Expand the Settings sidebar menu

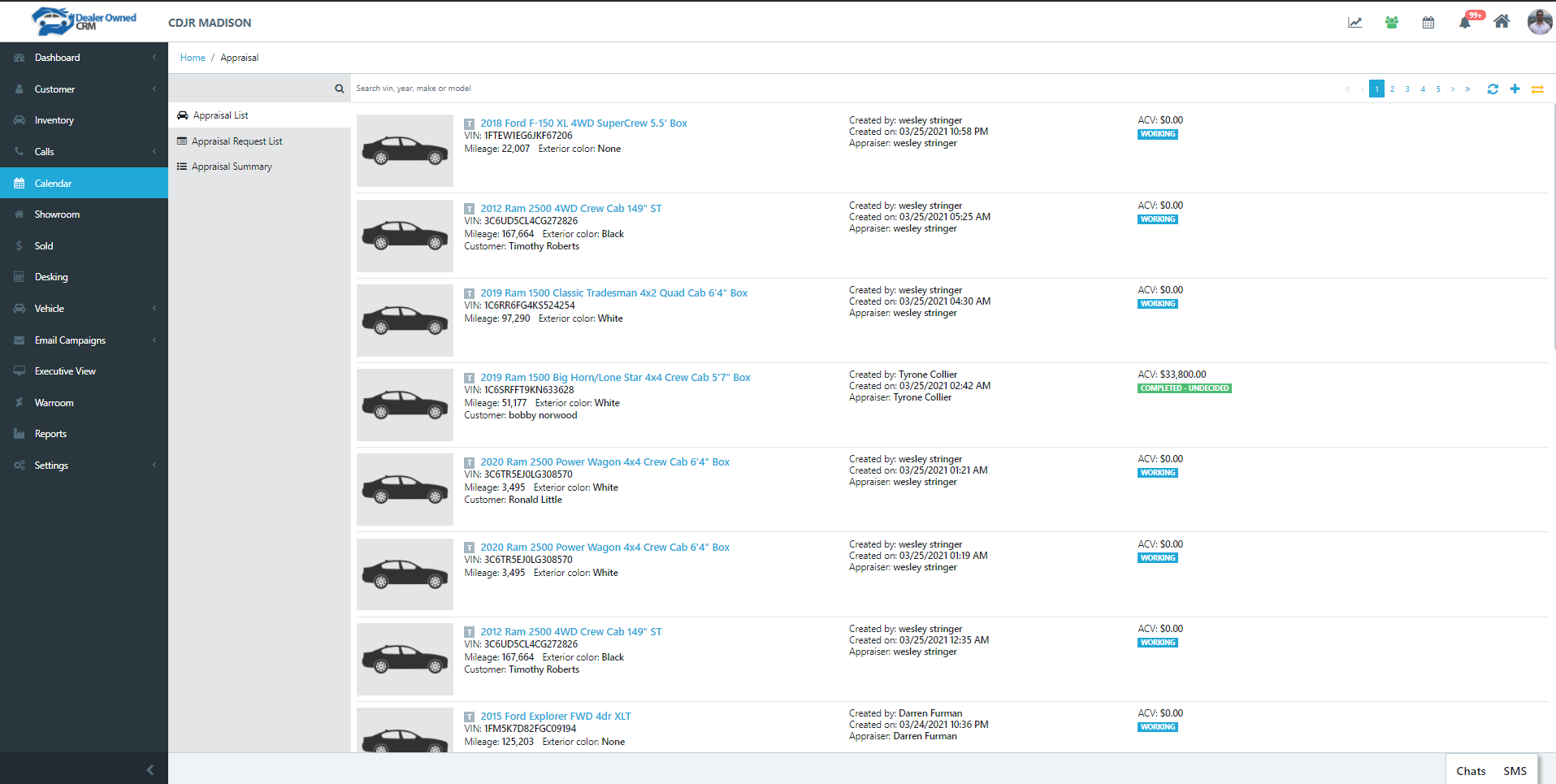tap(84, 466)
